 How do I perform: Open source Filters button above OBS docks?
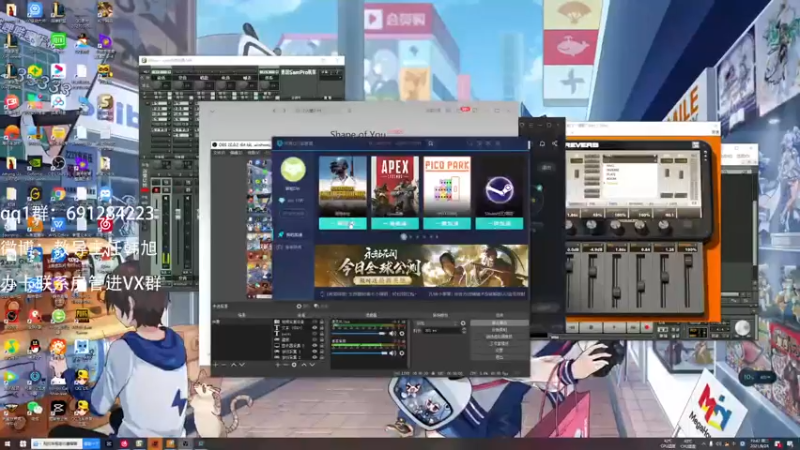(x=320, y=306)
